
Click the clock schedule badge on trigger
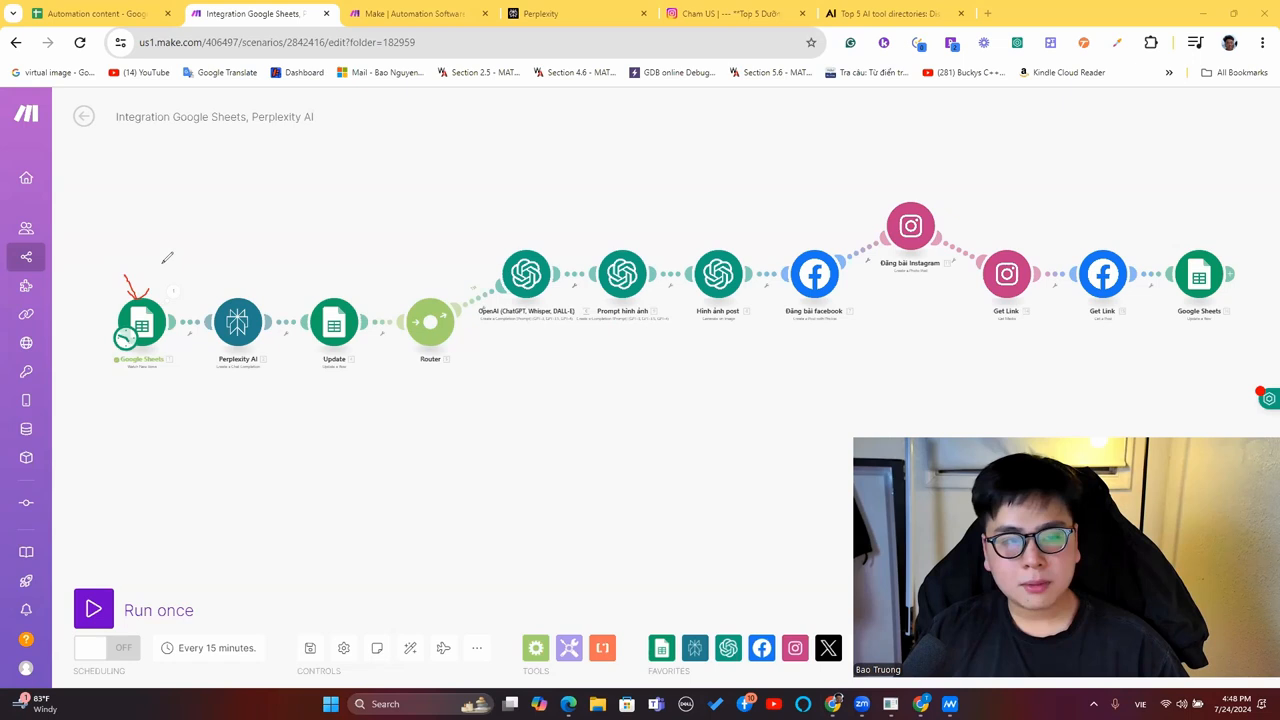125,339
